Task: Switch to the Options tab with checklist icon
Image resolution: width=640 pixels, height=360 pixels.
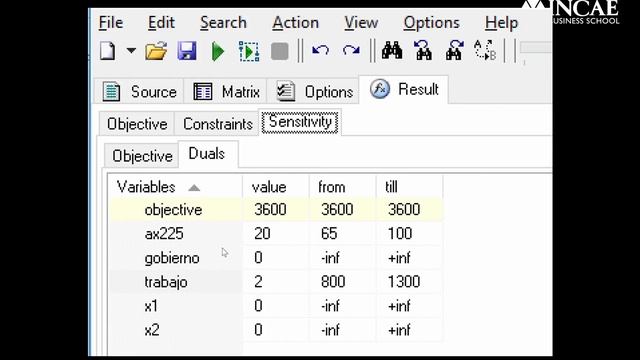Action: (313, 91)
